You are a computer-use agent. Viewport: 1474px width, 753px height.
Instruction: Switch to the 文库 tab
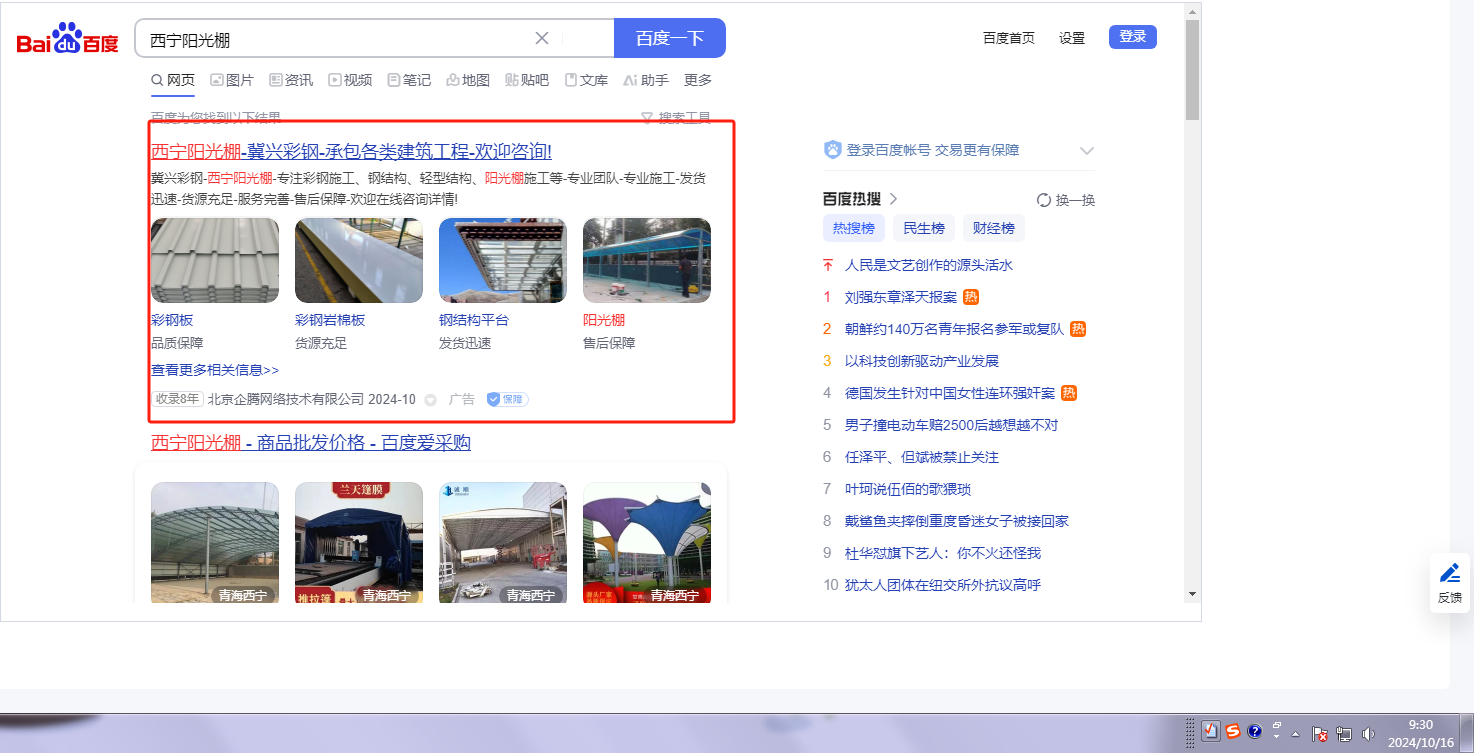(x=586, y=80)
